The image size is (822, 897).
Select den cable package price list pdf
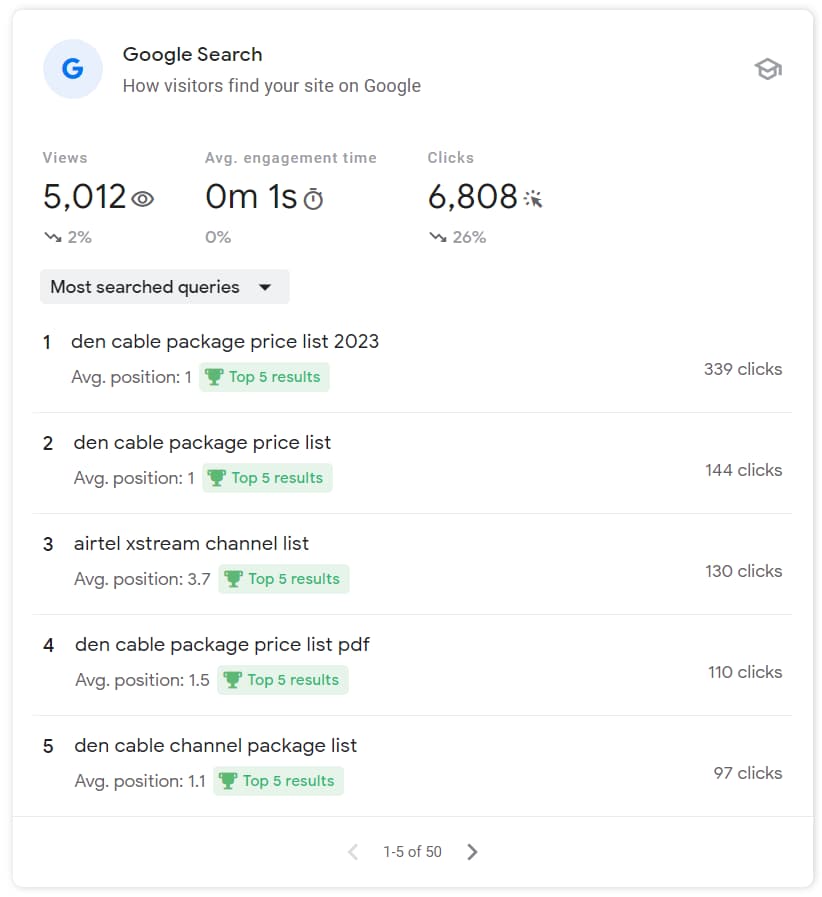(222, 644)
